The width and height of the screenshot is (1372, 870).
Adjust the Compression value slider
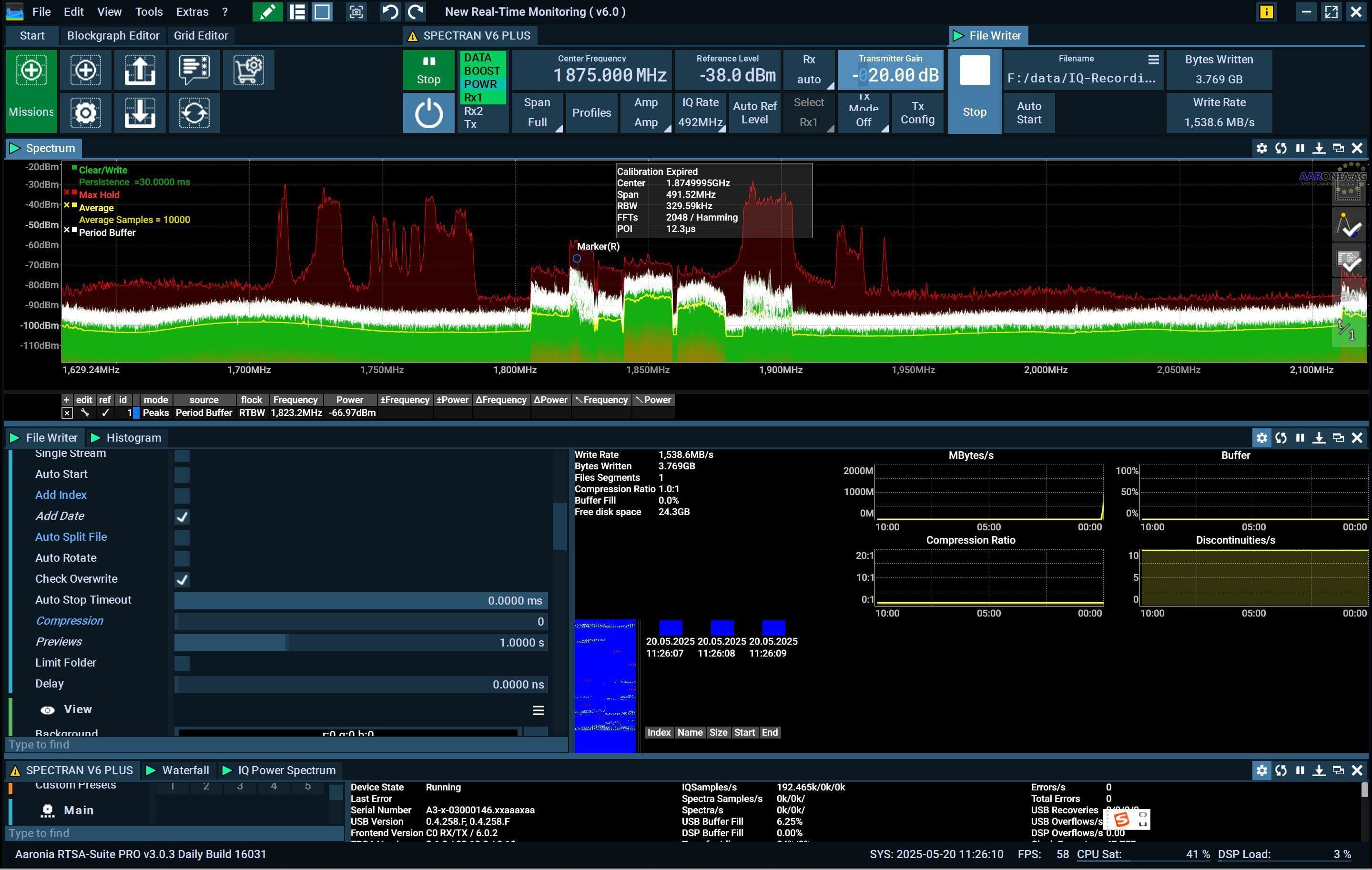(361, 622)
